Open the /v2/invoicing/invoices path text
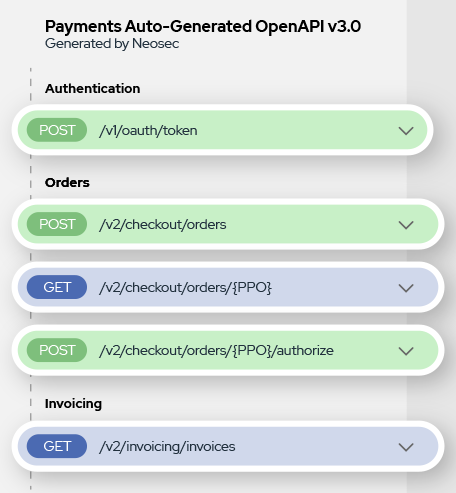Image resolution: width=456 pixels, height=493 pixels. 167,446
